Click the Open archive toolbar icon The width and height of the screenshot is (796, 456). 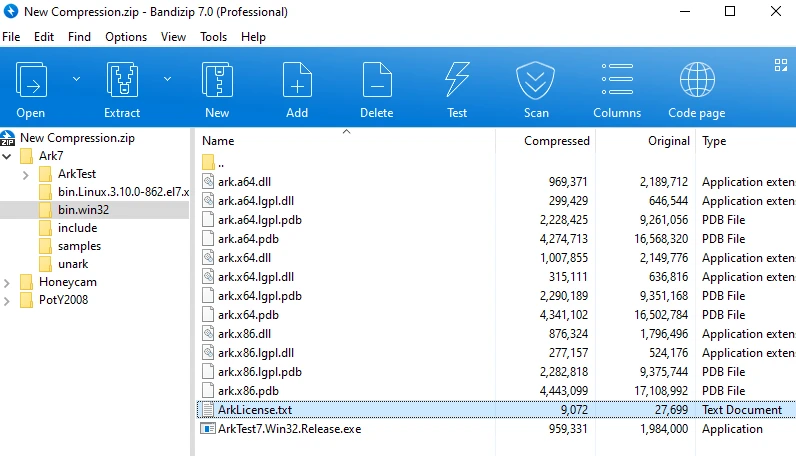pos(31,80)
